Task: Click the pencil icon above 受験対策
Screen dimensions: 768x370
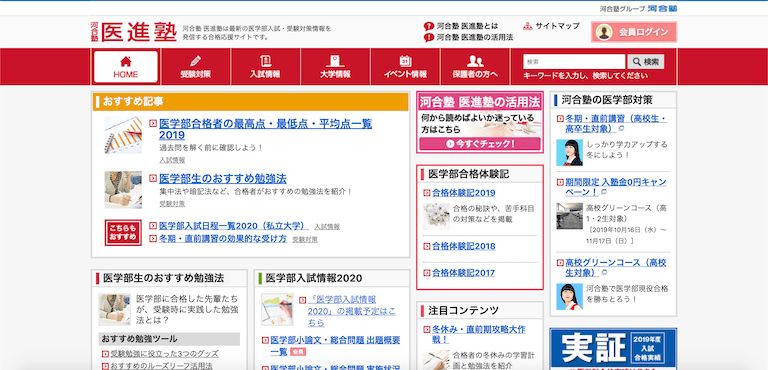Action: (x=195, y=61)
